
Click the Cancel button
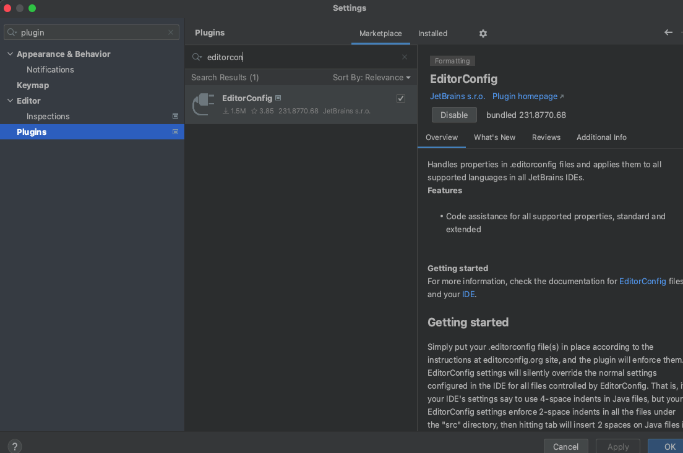(x=565, y=446)
